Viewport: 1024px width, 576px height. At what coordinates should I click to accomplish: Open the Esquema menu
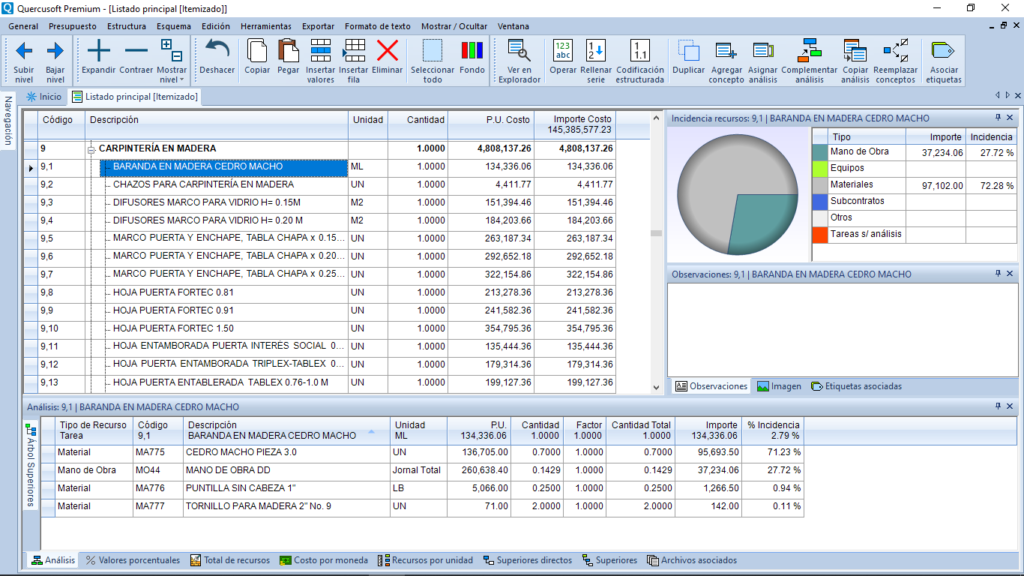point(174,26)
